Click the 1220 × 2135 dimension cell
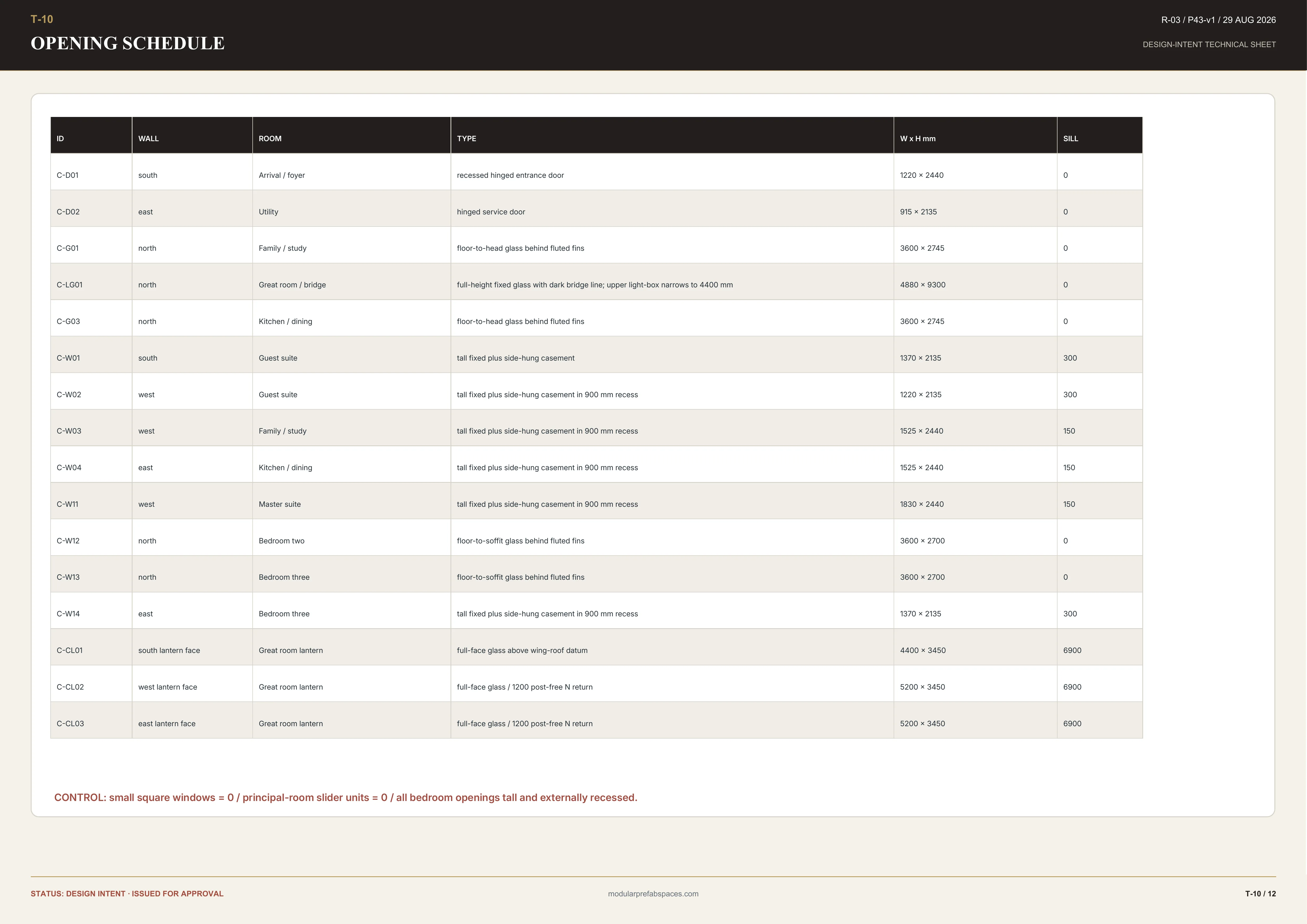The width and height of the screenshot is (1307, 924). pyautogui.click(x=976, y=391)
